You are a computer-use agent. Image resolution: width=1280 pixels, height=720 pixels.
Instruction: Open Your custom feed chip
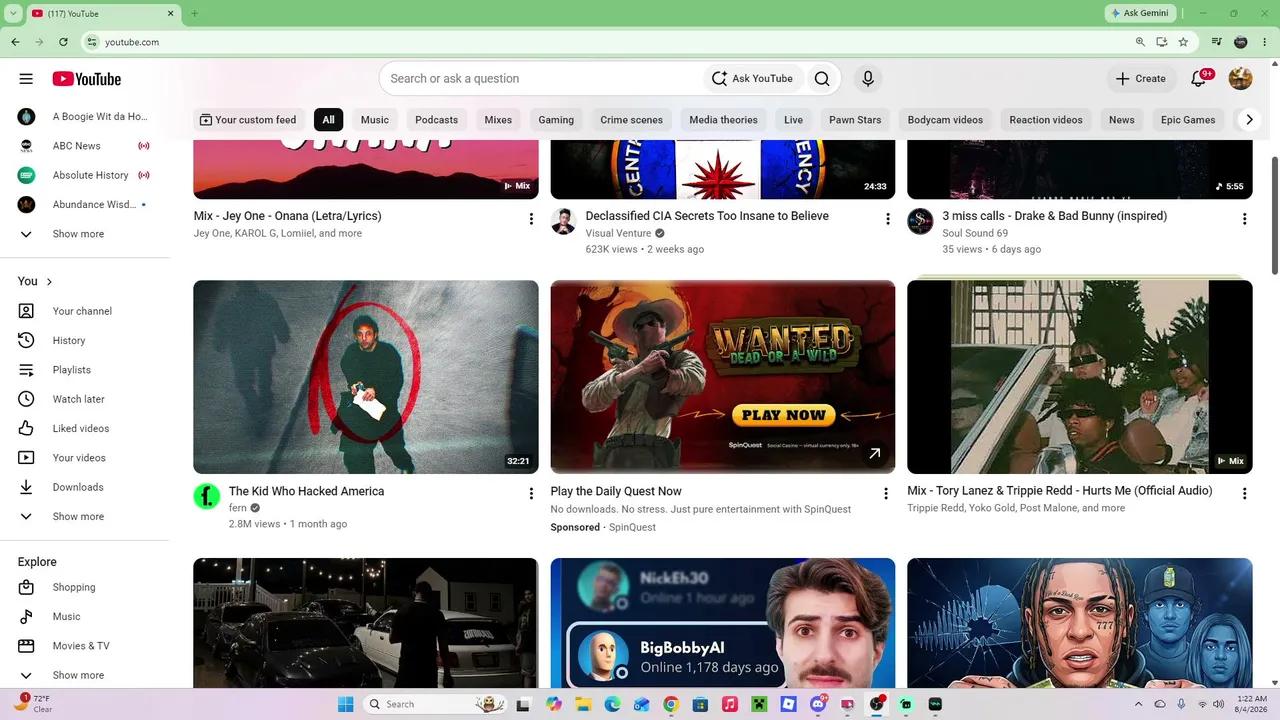[248, 120]
